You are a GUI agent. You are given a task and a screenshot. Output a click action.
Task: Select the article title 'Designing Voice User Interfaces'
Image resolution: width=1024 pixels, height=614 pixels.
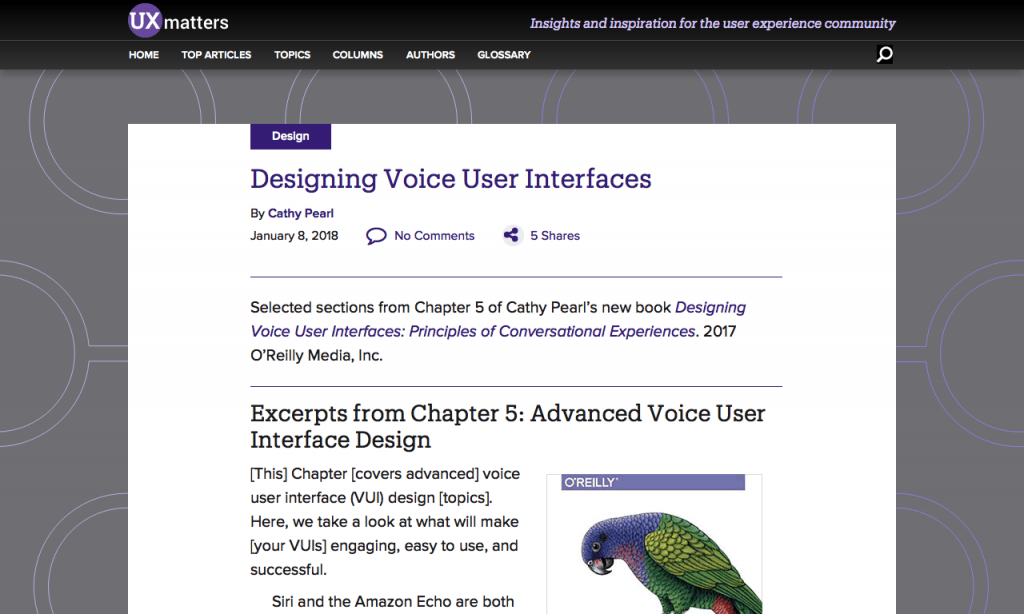click(x=450, y=179)
